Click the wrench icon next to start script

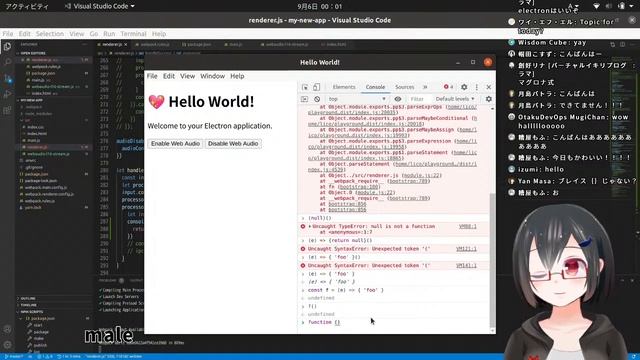[x=30, y=325]
